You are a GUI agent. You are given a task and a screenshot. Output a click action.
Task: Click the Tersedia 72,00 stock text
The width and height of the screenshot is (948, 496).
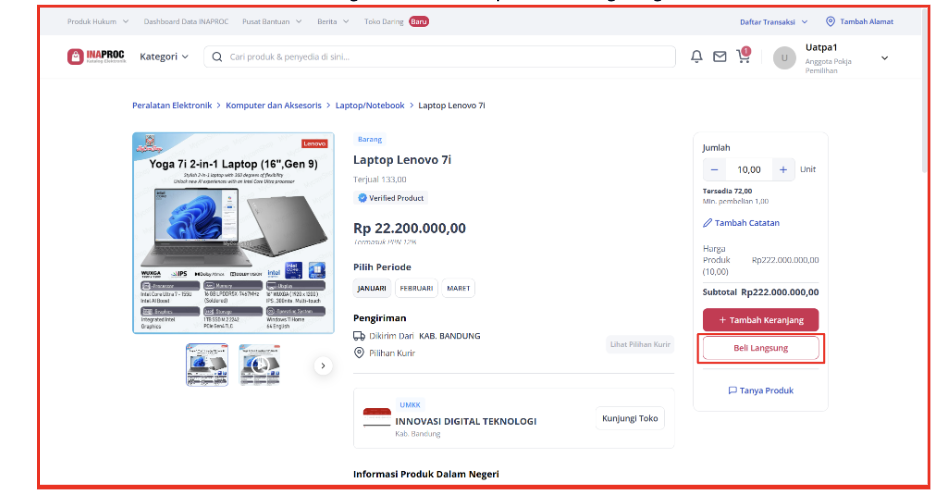pos(727,191)
